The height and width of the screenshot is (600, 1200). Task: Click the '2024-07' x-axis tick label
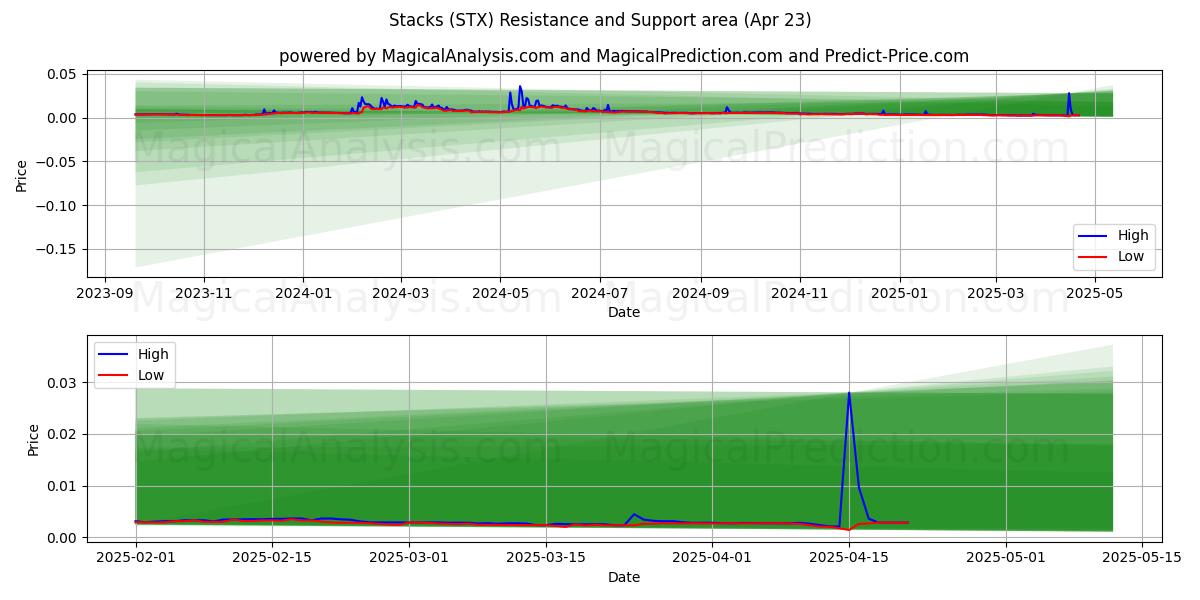(599, 294)
